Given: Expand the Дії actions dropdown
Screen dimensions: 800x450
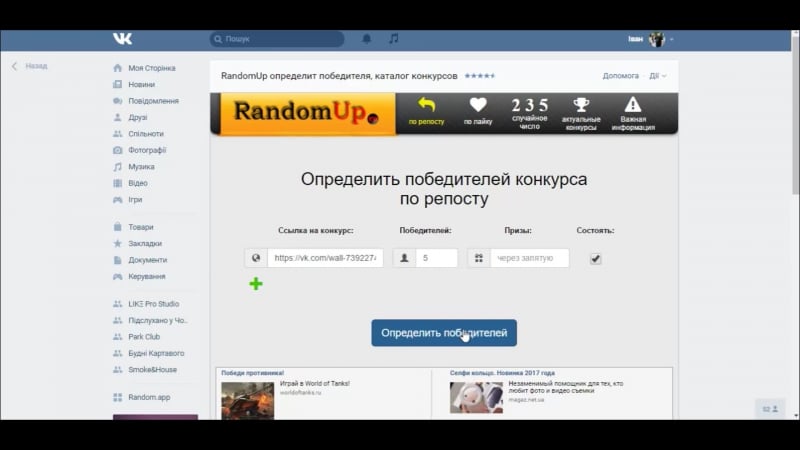Looking at the screenshot, I should pos(658,76).
